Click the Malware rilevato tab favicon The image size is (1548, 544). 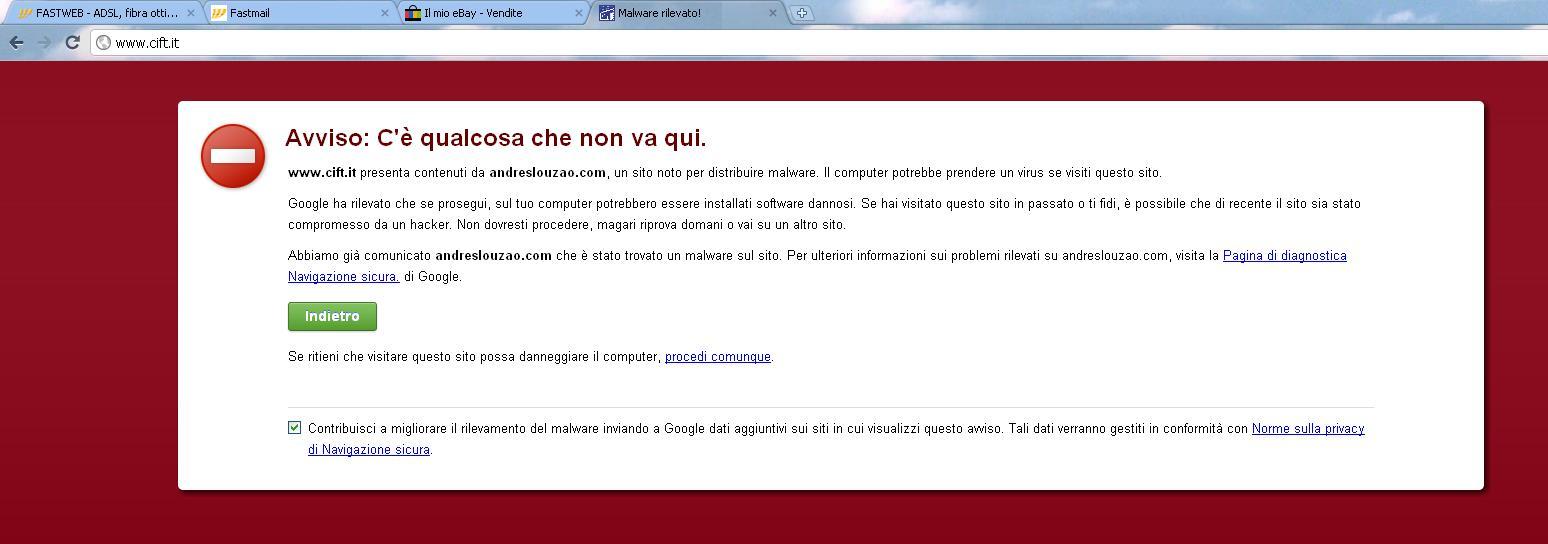coord(606,13)
